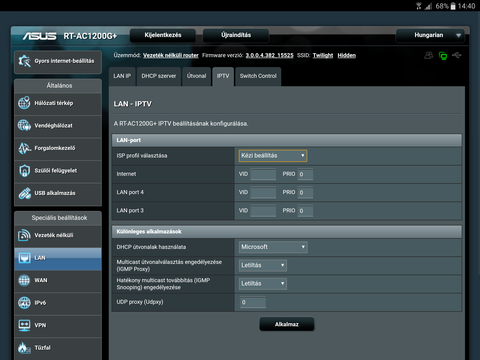Viewport: 480px width, 360px height.
Task: Focus the LAN port 3 VID field
Action: pos(263,211)
